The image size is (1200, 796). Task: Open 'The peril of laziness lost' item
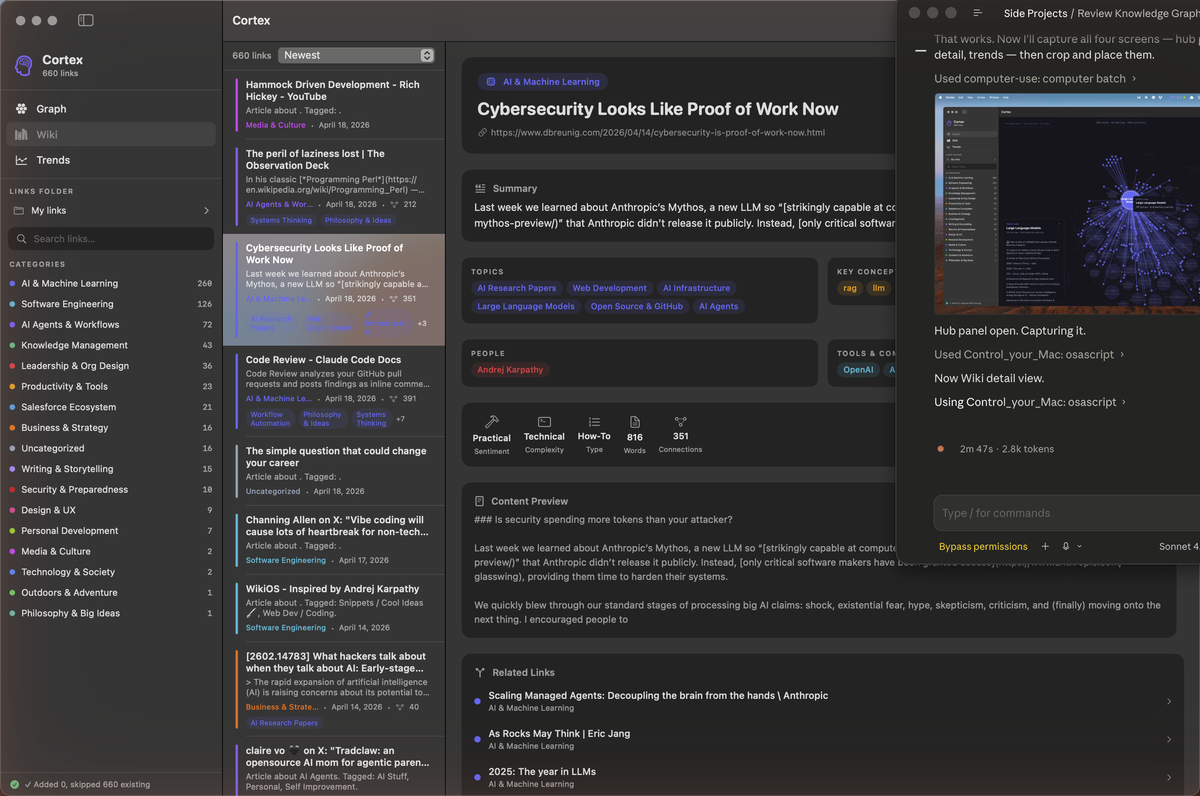pos(334,187)
